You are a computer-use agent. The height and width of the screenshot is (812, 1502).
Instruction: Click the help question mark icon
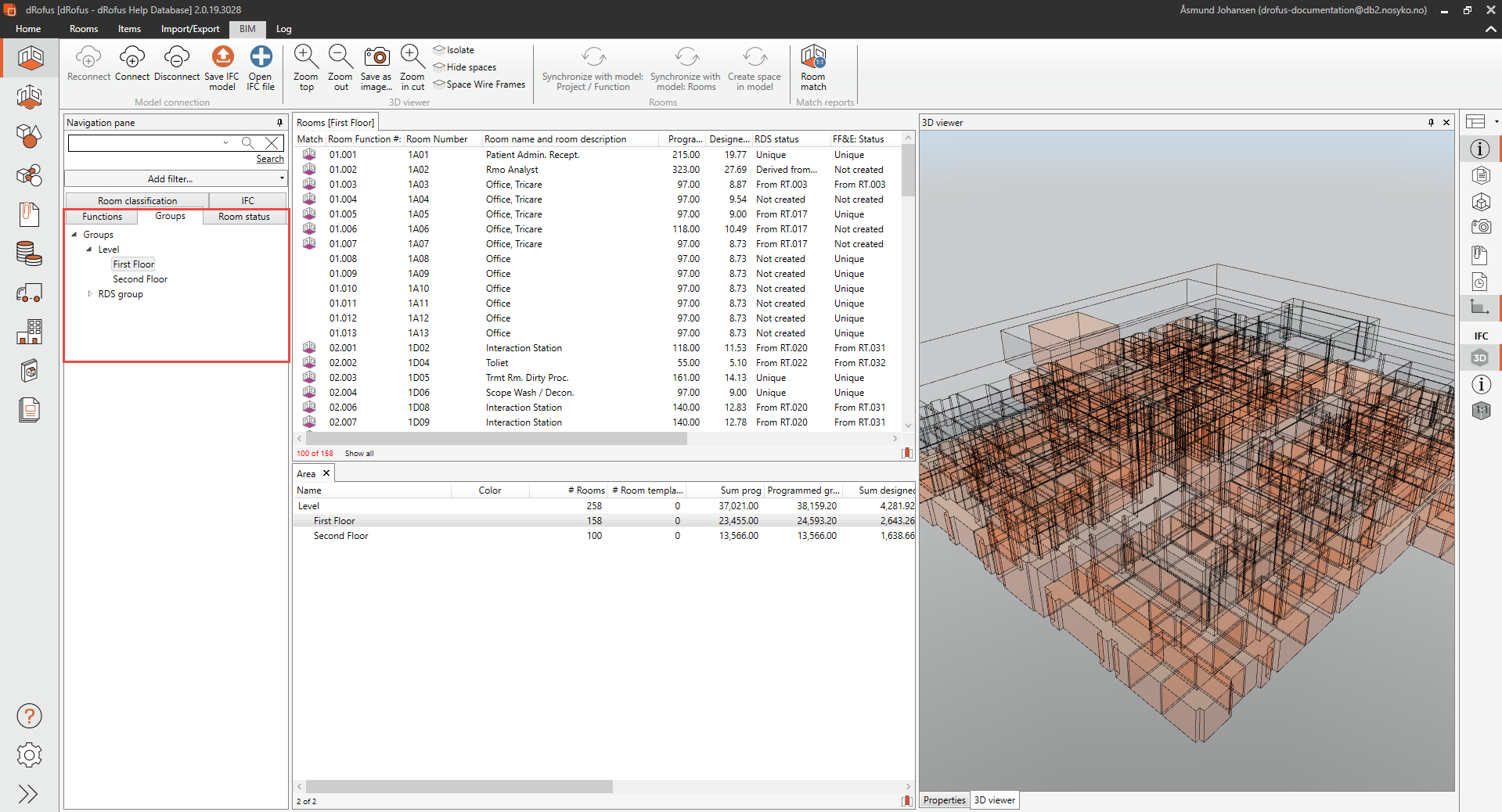[29, 716]
